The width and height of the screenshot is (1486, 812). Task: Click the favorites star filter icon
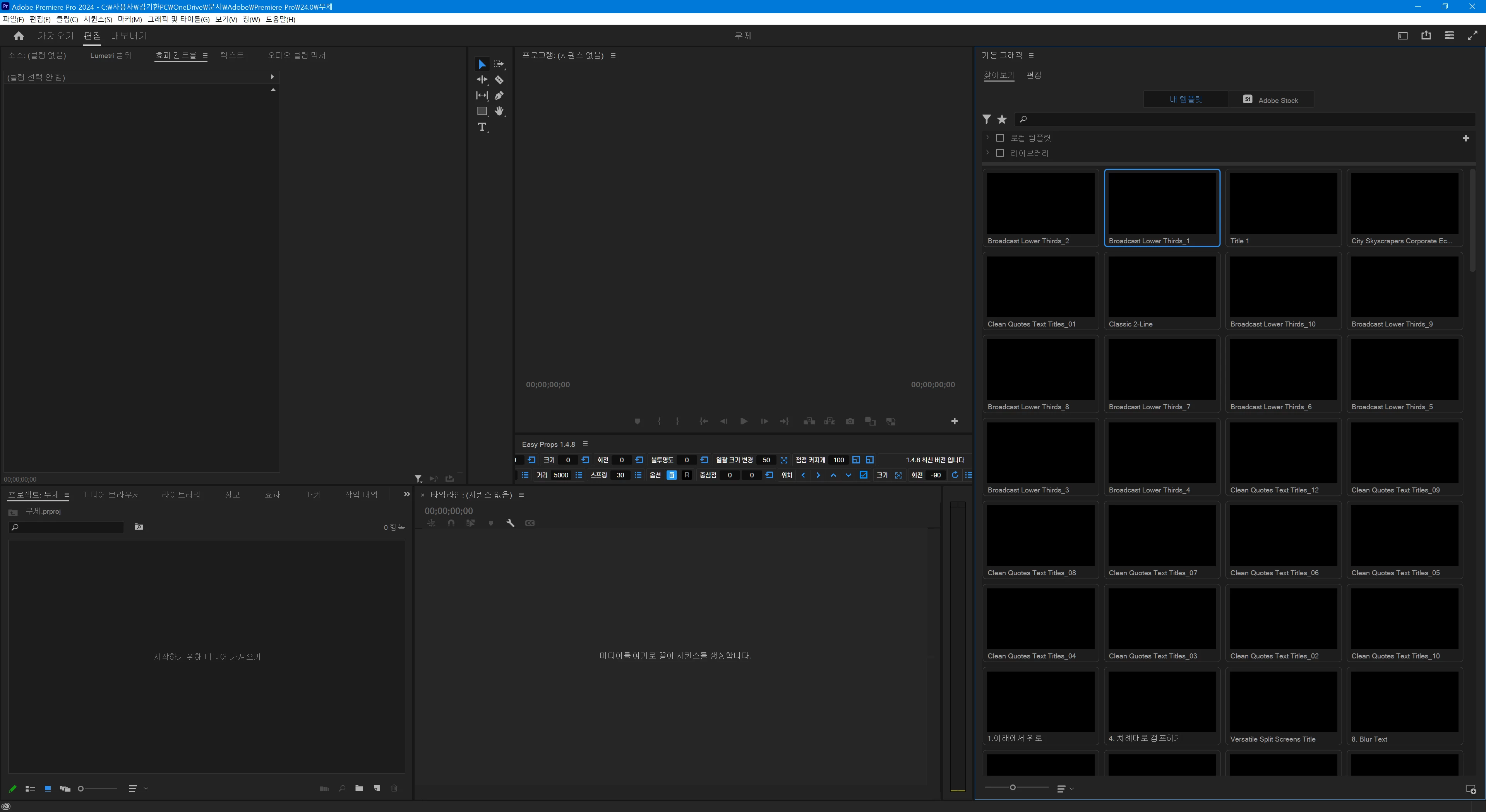[1002, 120]
